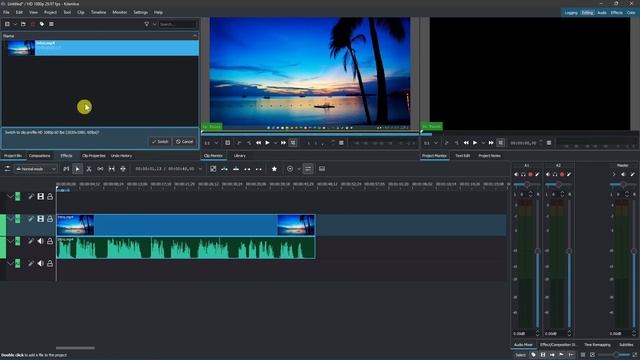Switch to the Library tab
Viewport: 640px width, 360px height.
pyautogui.click(x=240, y=156)
